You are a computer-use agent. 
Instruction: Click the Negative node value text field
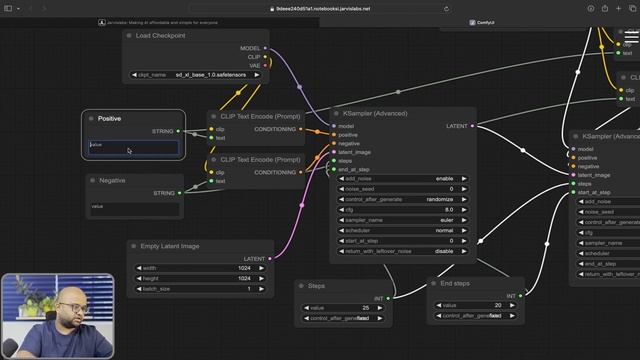(x=134, y=209)
